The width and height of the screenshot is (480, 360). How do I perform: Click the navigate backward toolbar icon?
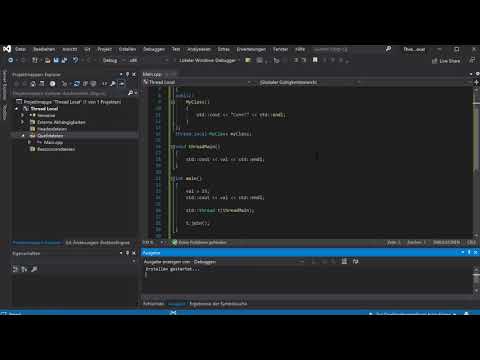11,60
